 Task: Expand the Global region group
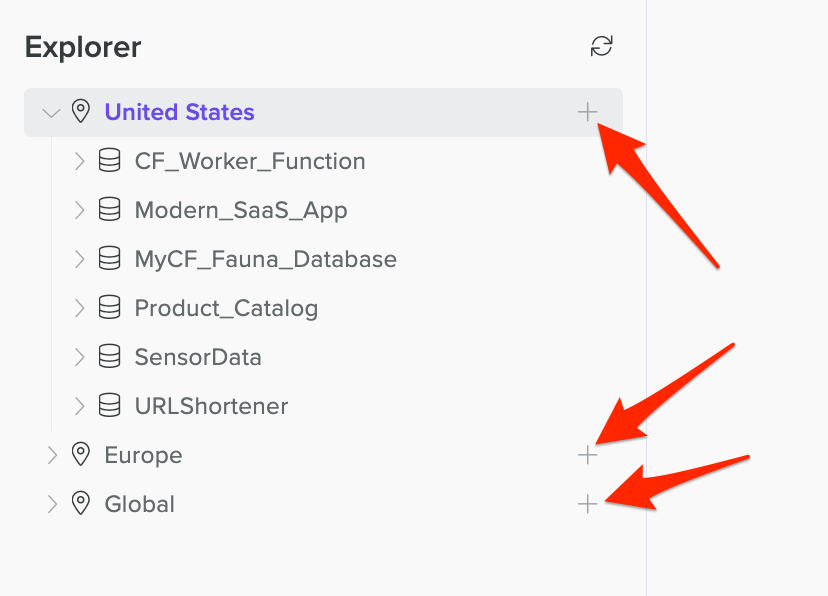click(52, 504)
